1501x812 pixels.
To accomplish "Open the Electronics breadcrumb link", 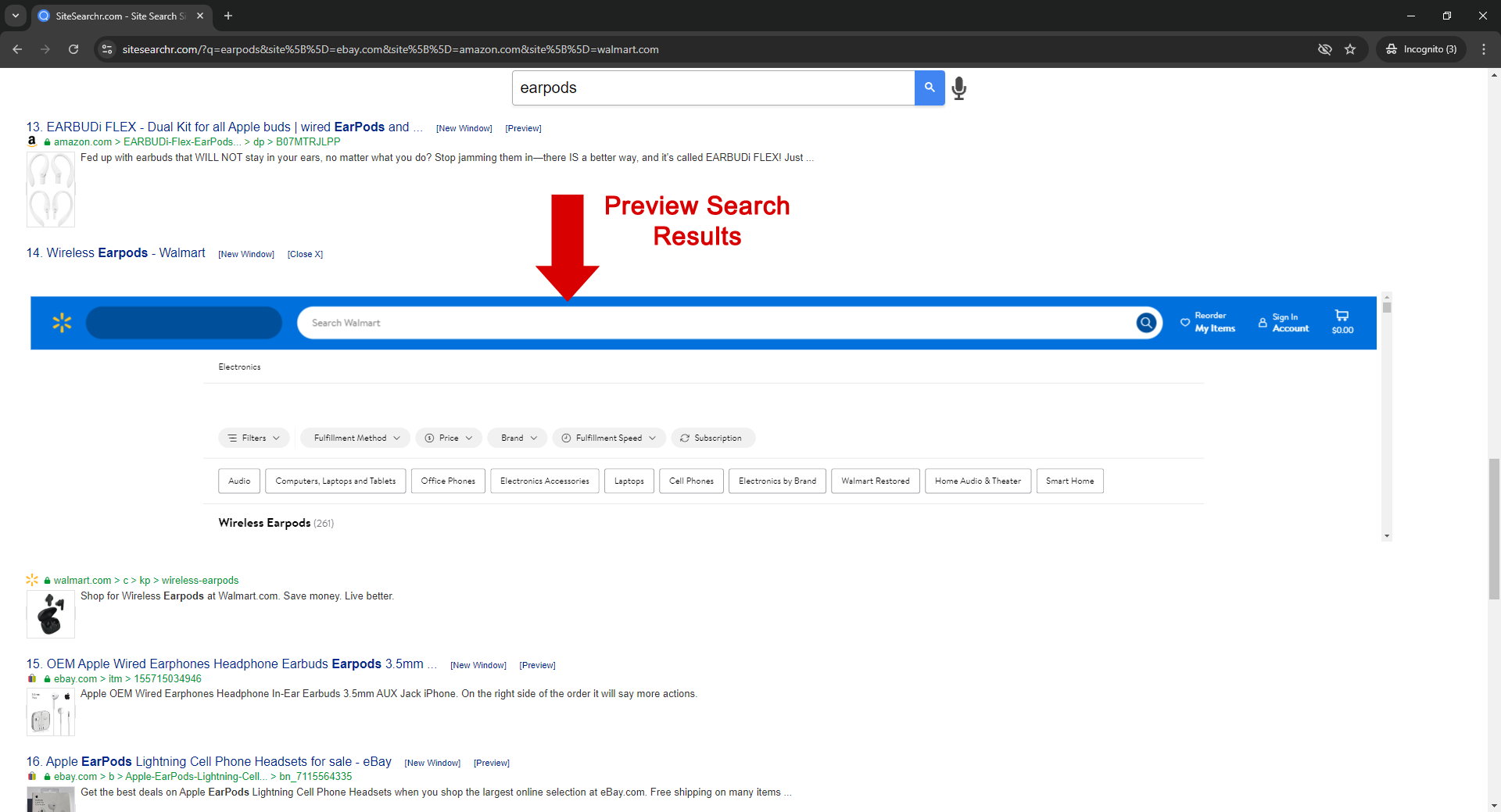I will [239, 367].
